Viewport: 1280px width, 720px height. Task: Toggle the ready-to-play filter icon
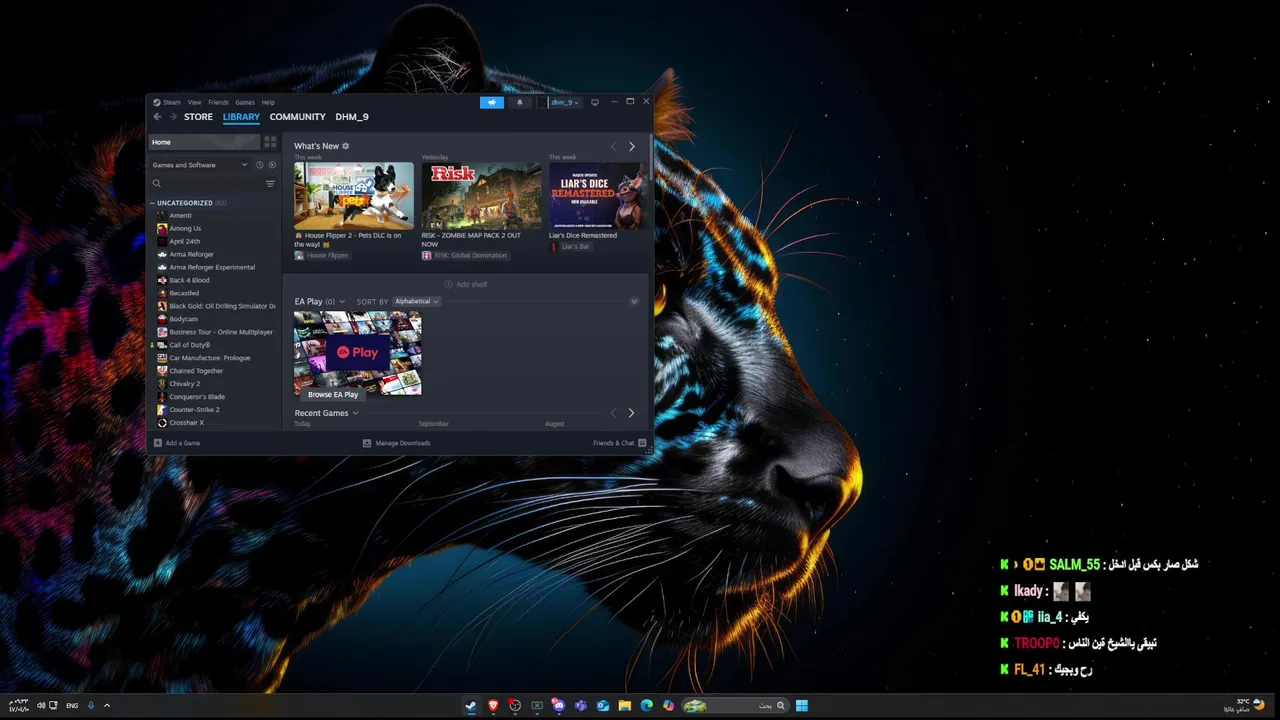(272, 165)
